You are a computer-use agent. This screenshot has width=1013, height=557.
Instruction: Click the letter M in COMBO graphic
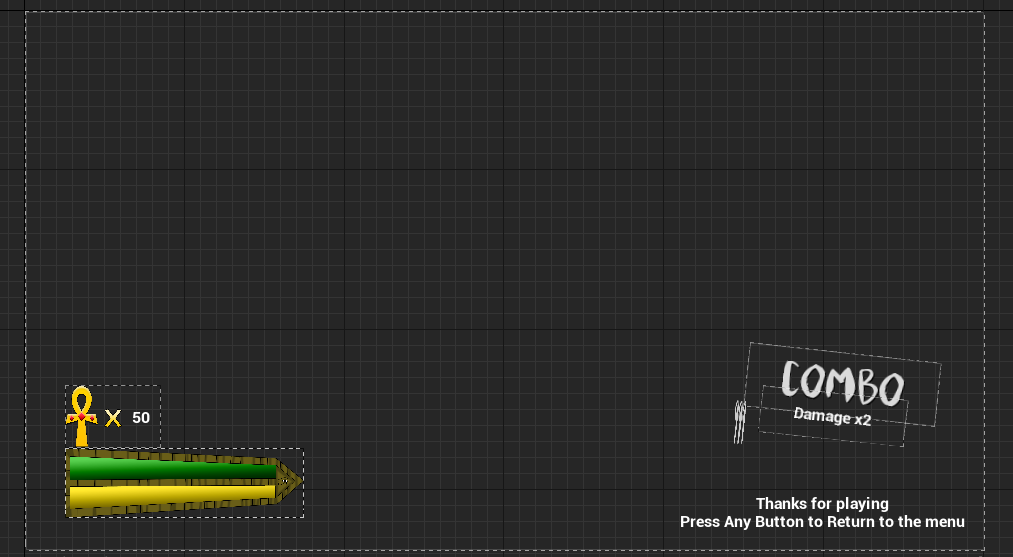(x=842, y=384)
